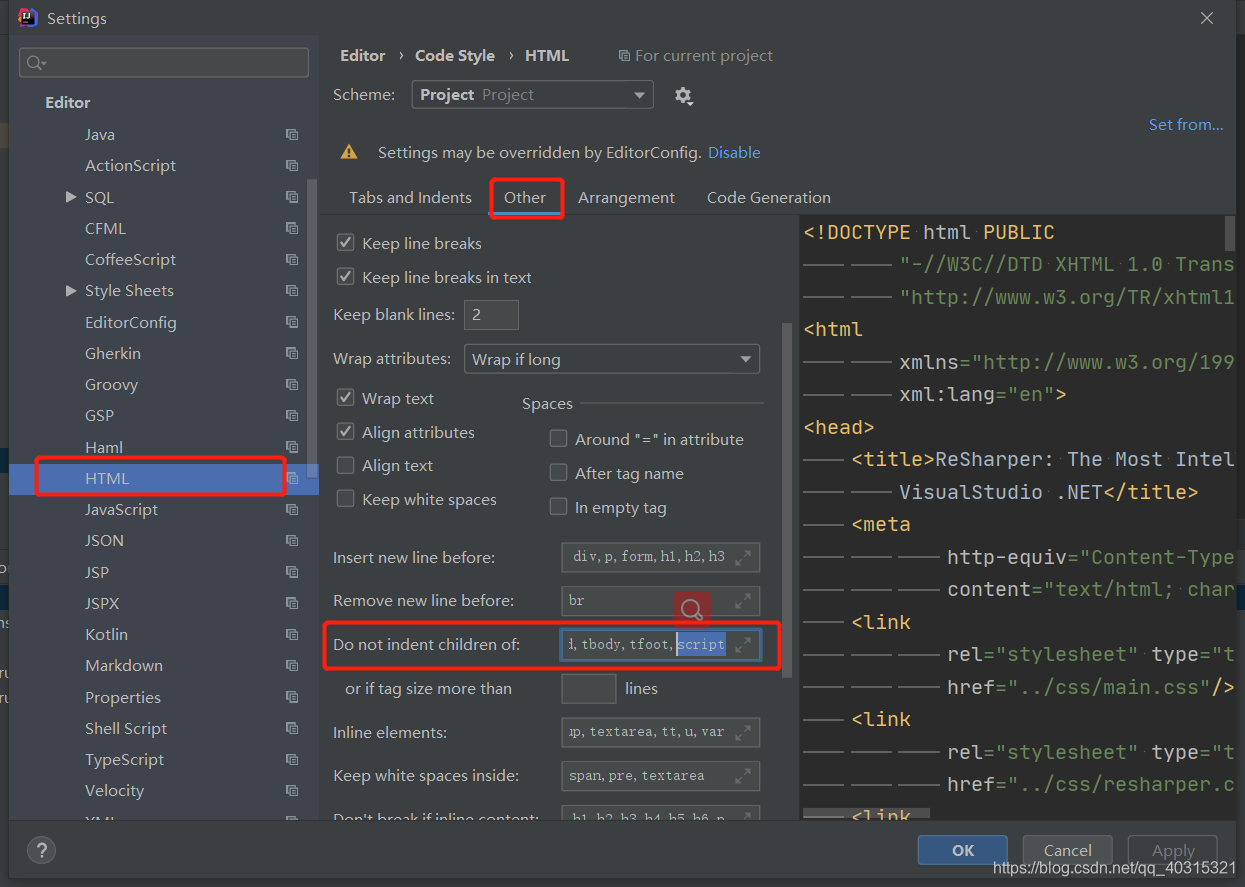Expand the Style Sheets tree node
This screenshot has width=1245, height=887.
[x=71, y=290]
